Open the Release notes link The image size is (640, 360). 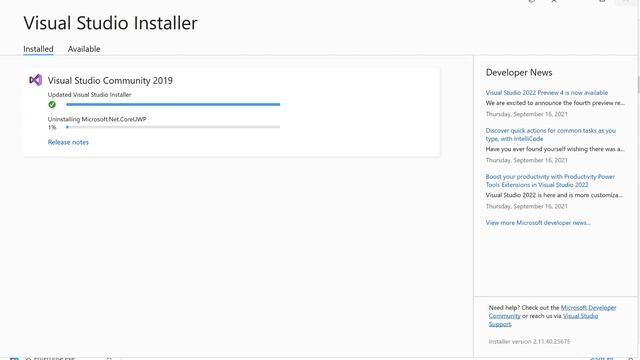68,142
